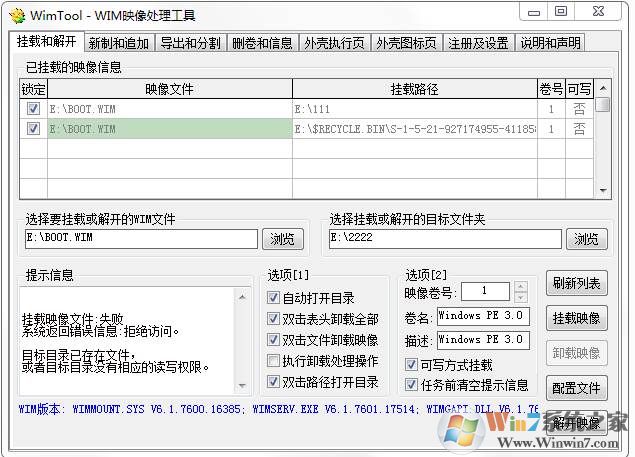Image resolution: width=635 pixels, height=457 pixels.
Task: Toggle the 可写方式挂载 checkbox
Action: click(411, 365)
